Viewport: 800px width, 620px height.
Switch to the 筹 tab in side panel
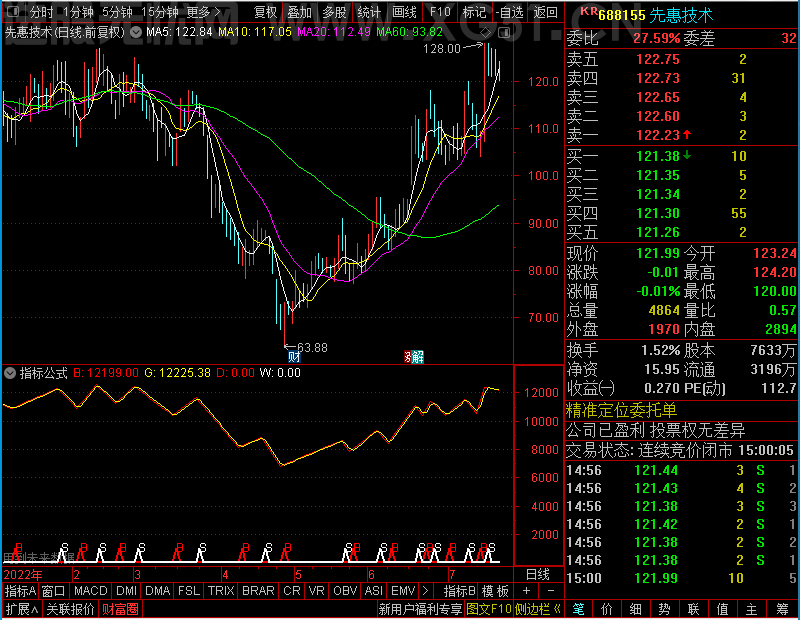pyautogui.click(x=783, y=609)
